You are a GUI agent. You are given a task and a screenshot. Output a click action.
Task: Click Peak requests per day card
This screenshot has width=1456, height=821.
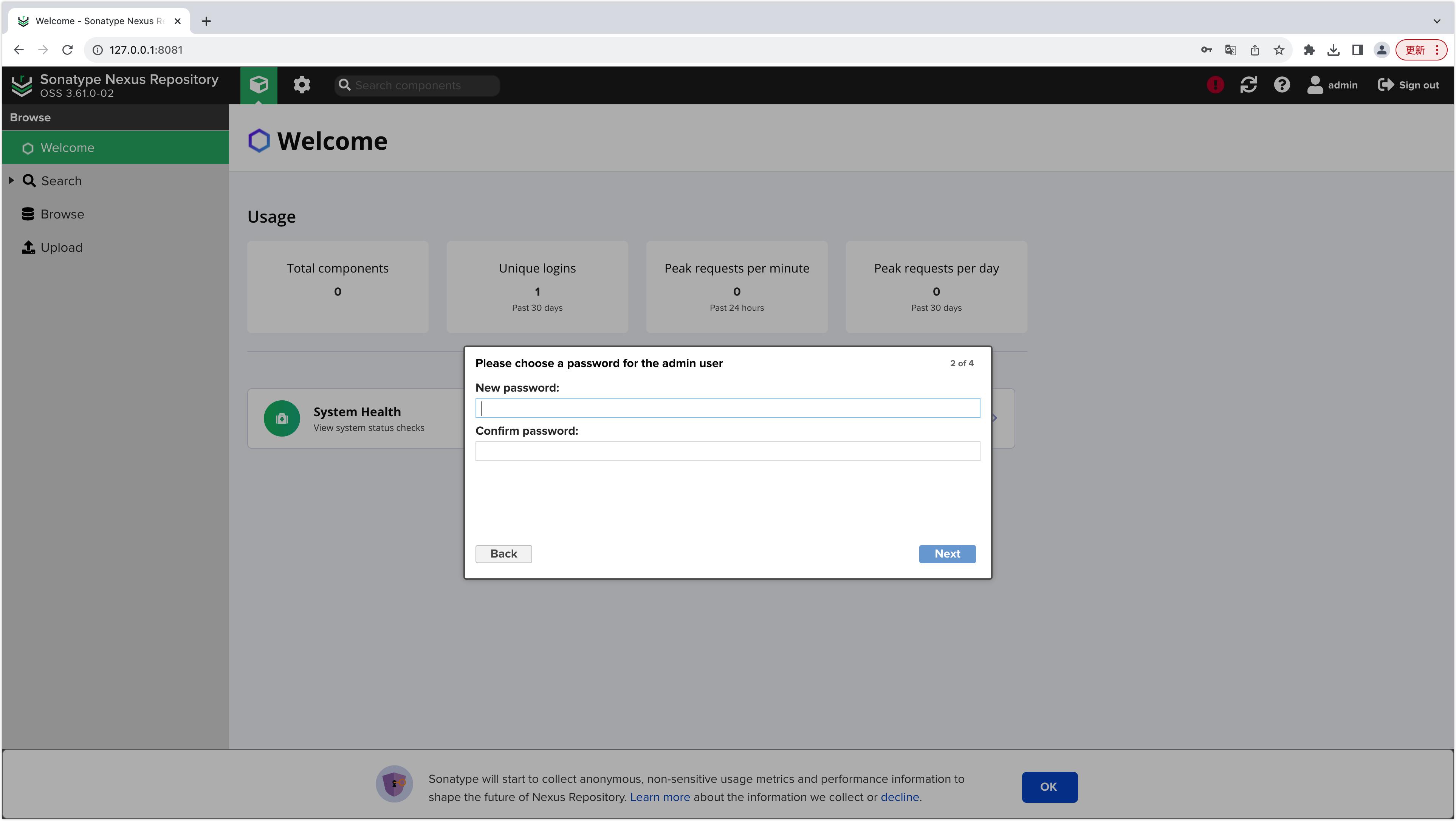tap(936, 287)
